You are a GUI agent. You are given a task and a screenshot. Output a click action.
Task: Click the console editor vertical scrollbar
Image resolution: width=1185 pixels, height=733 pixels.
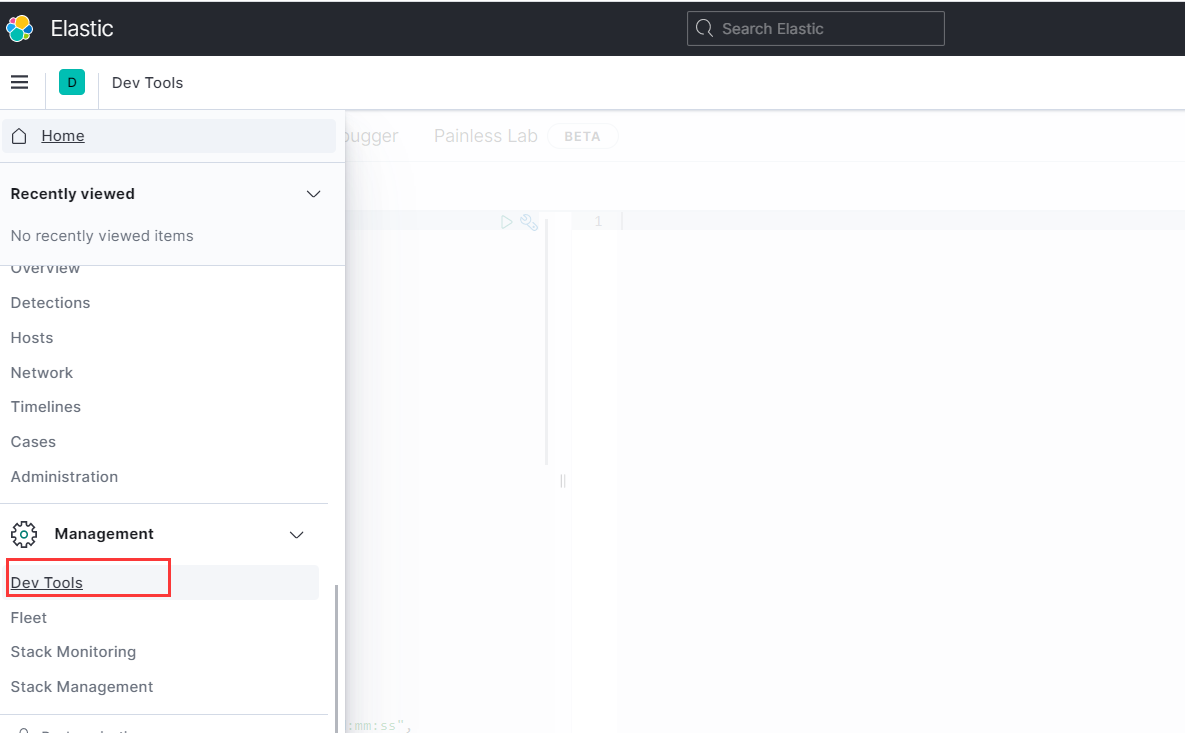(x=546, y=342)
